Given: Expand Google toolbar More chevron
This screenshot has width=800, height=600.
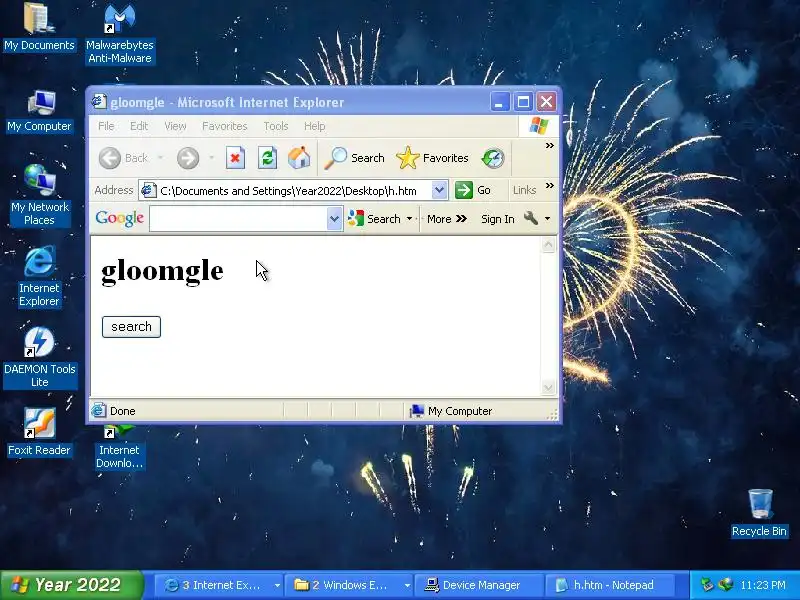Looking at the screenshot, I should (x=447, y=219).
